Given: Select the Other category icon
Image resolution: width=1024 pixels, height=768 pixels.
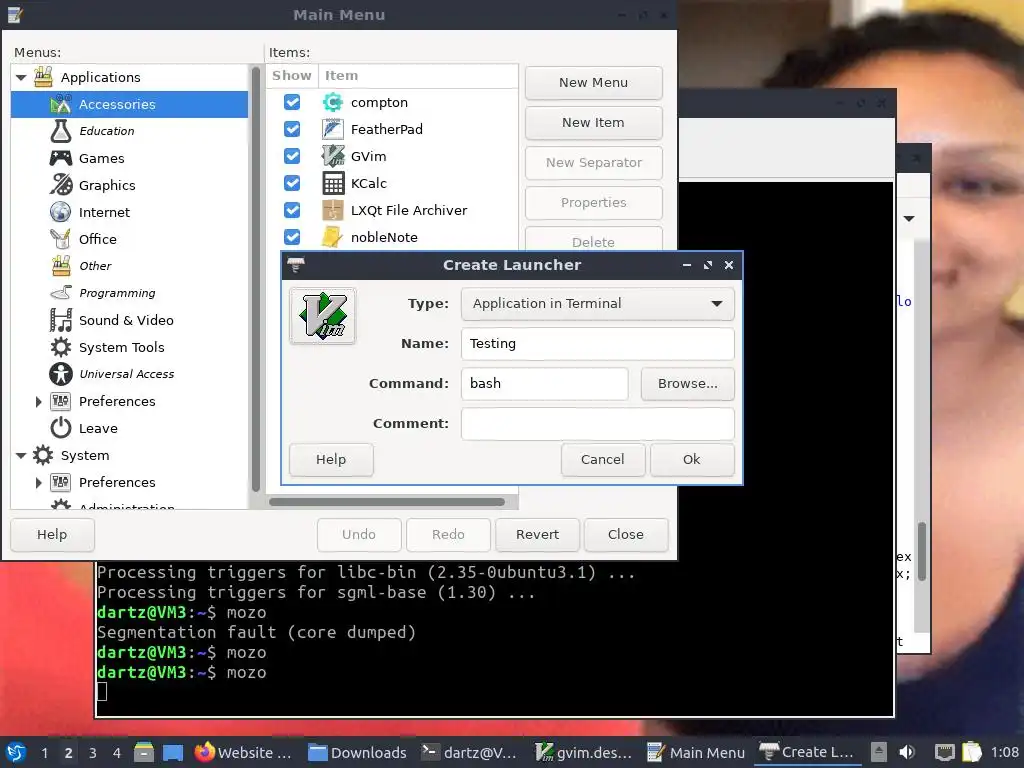Looking at the screenshot, I should (61, 266).
